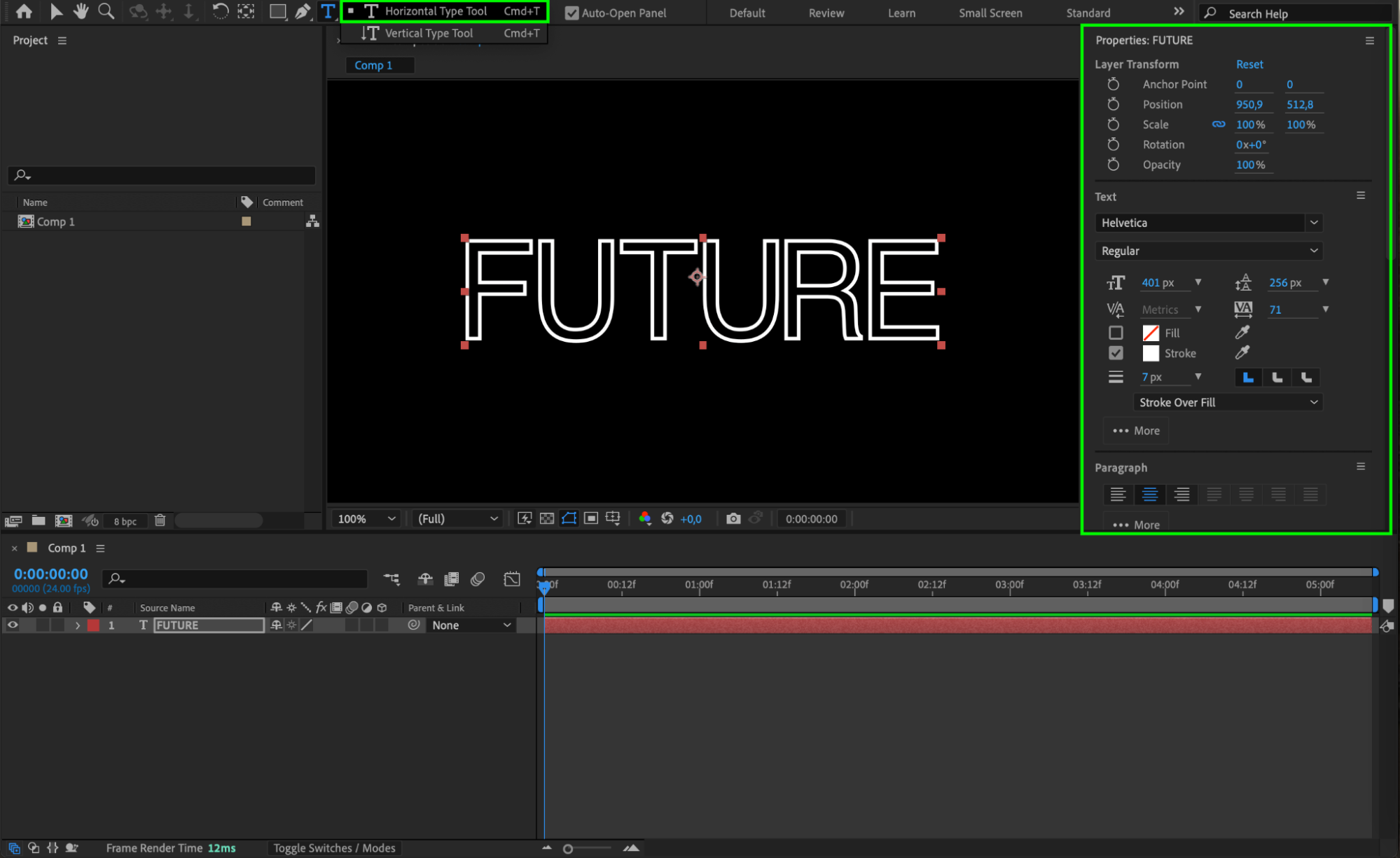The height and width of the screenshot is (858, 1400).
Task: Click the timeline current timecode
Action: point(51,574)
